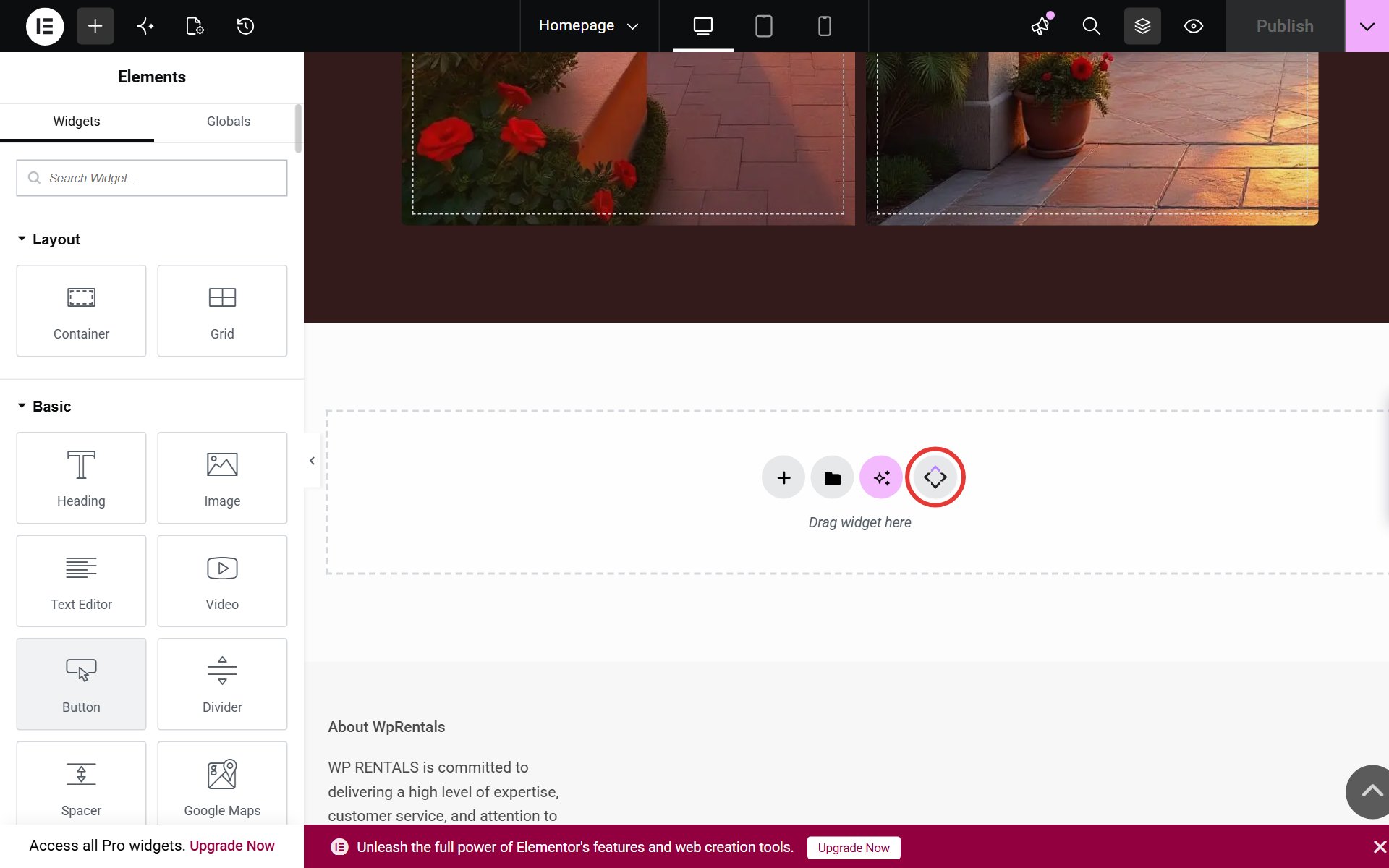
Task: Toggle the Structure layers panel icon
Action: click(1142, 26)
